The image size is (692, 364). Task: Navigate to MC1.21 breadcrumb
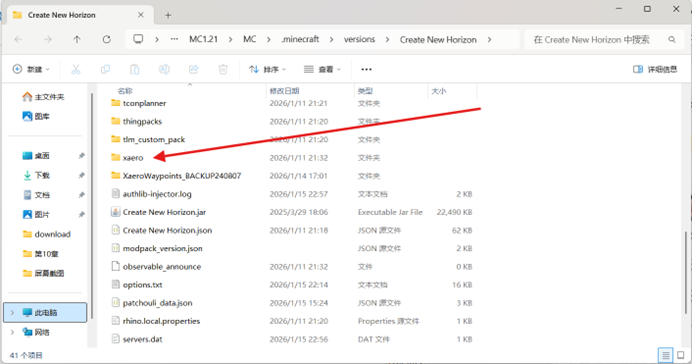203,39
